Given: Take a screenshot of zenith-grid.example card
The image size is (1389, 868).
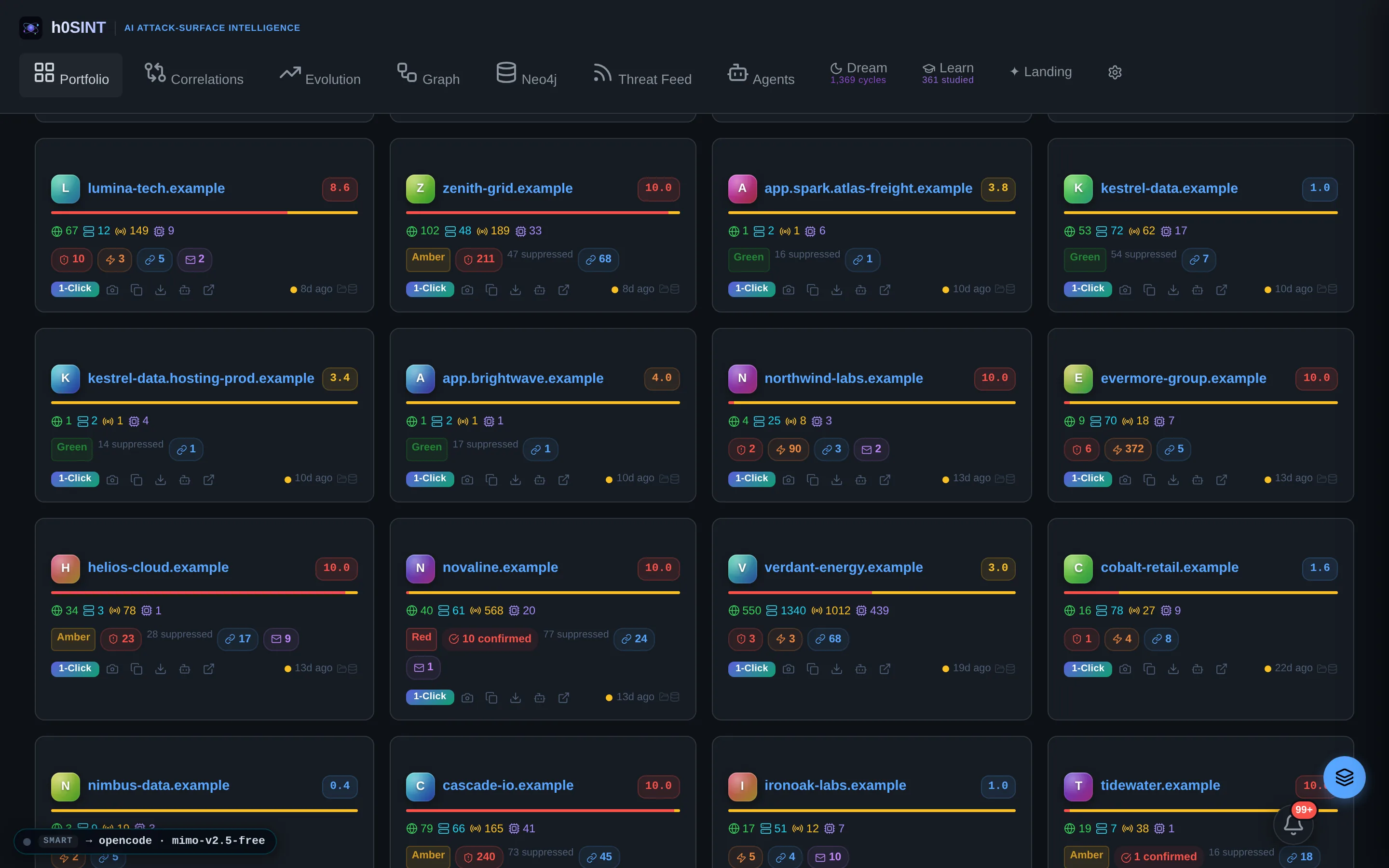Looking at the screenshot, I should click(x=467, y=290).
